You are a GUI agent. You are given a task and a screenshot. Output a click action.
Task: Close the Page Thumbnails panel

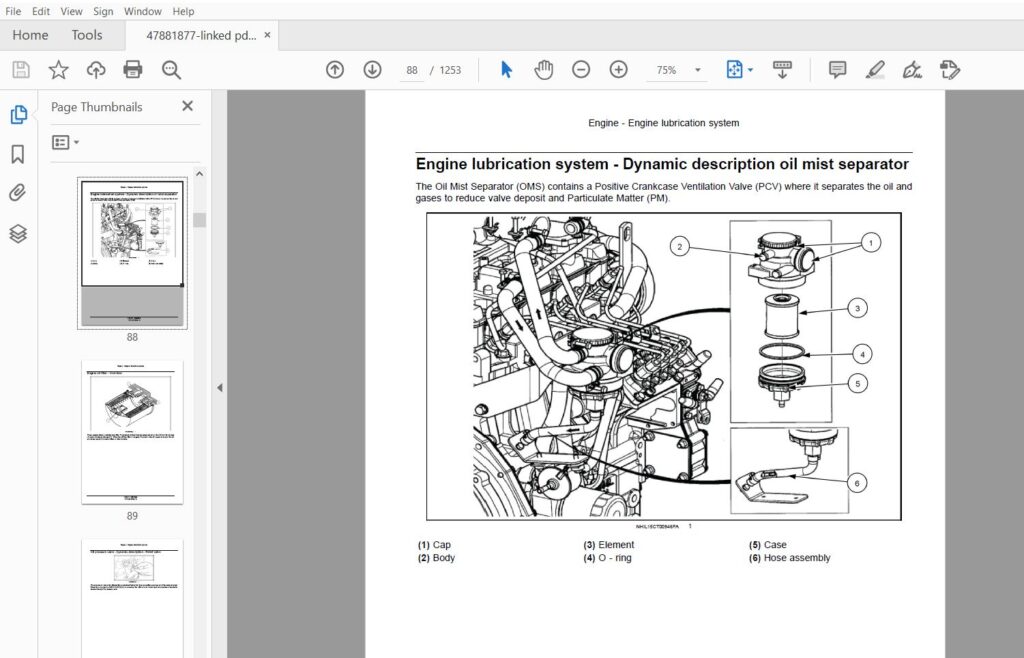pyautogui.click(x=187, y=106)
